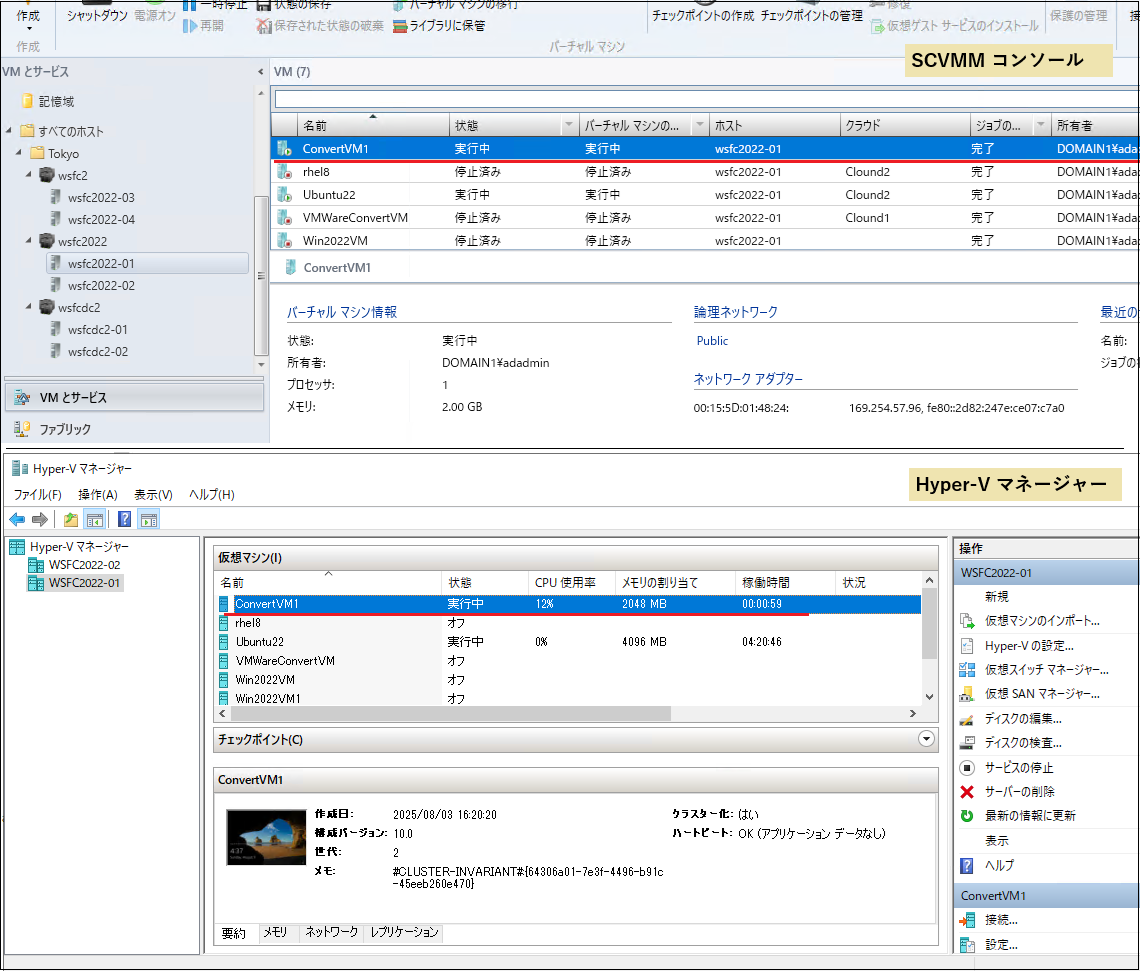
Task: Click the 記憶域 folder icon in SCVMM tree
Action: click(x=28, y=101)
